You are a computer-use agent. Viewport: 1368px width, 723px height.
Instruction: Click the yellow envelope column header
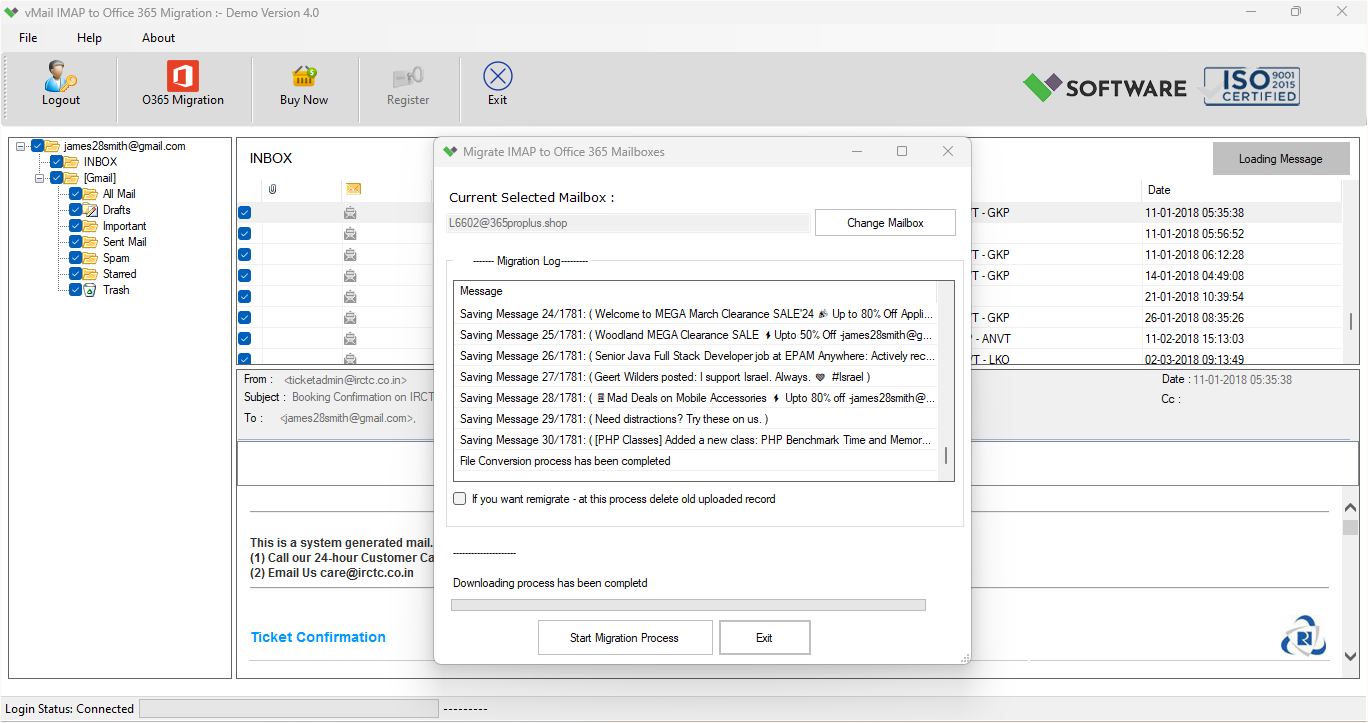click(x=353, y=189)
